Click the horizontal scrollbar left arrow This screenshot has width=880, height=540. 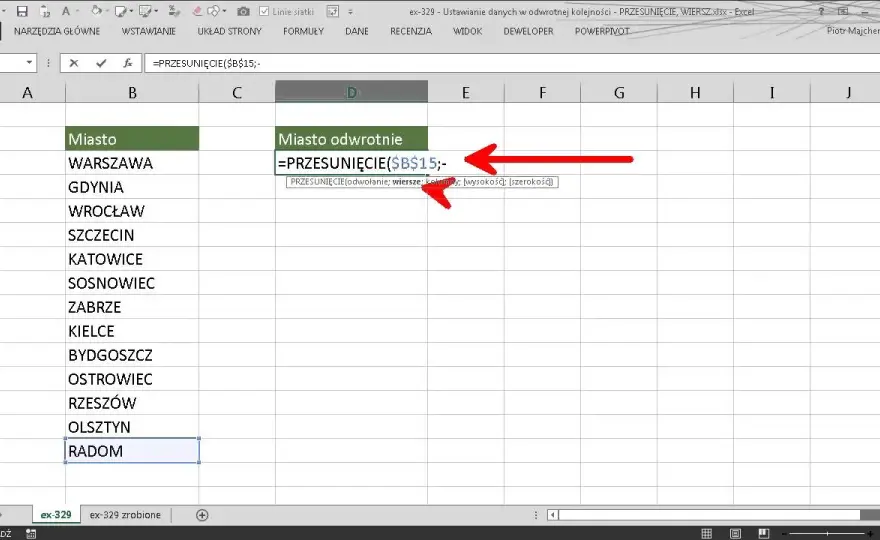(553, 515)
